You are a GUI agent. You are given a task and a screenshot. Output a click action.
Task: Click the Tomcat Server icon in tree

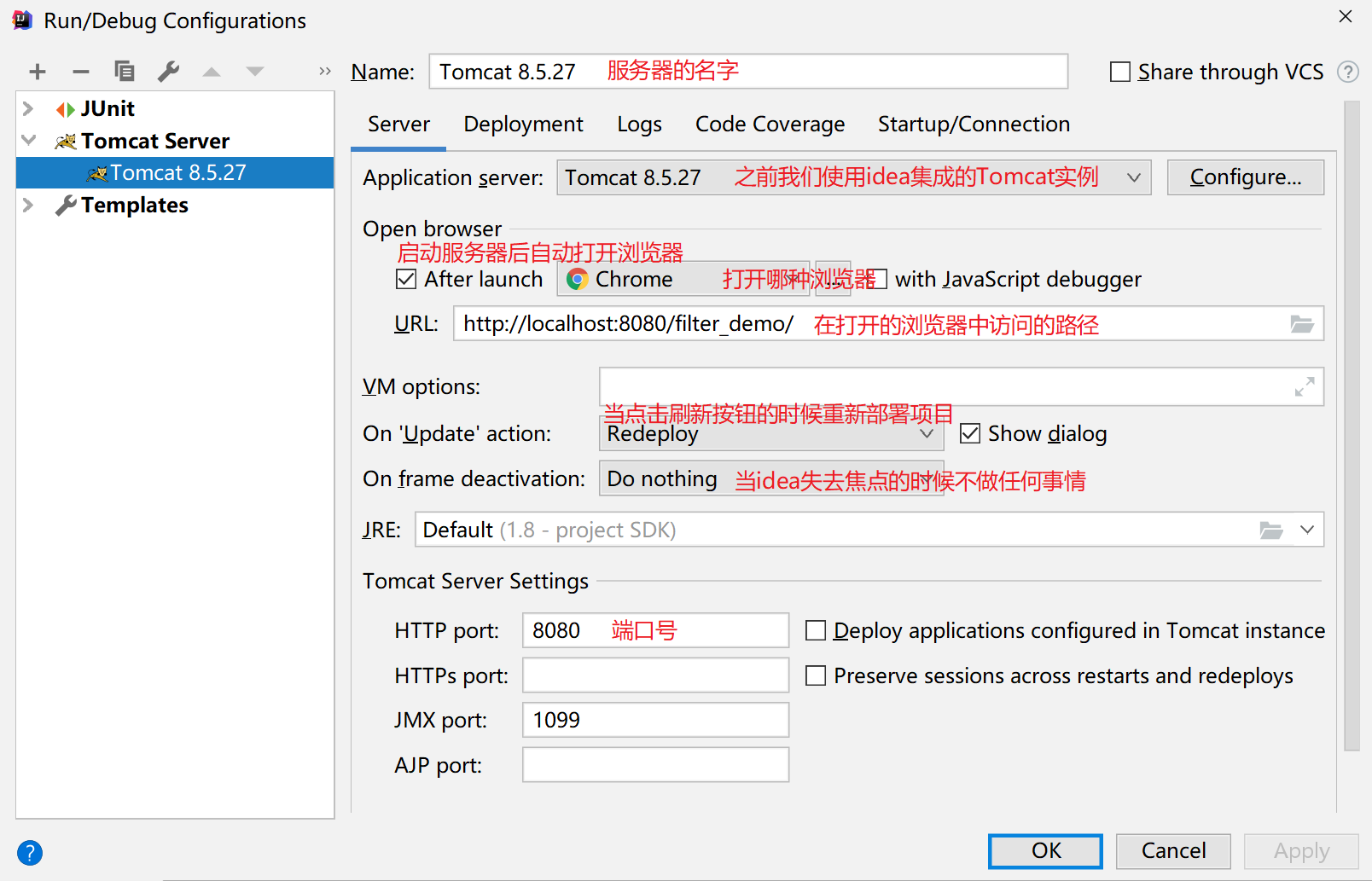coord(66,142)
